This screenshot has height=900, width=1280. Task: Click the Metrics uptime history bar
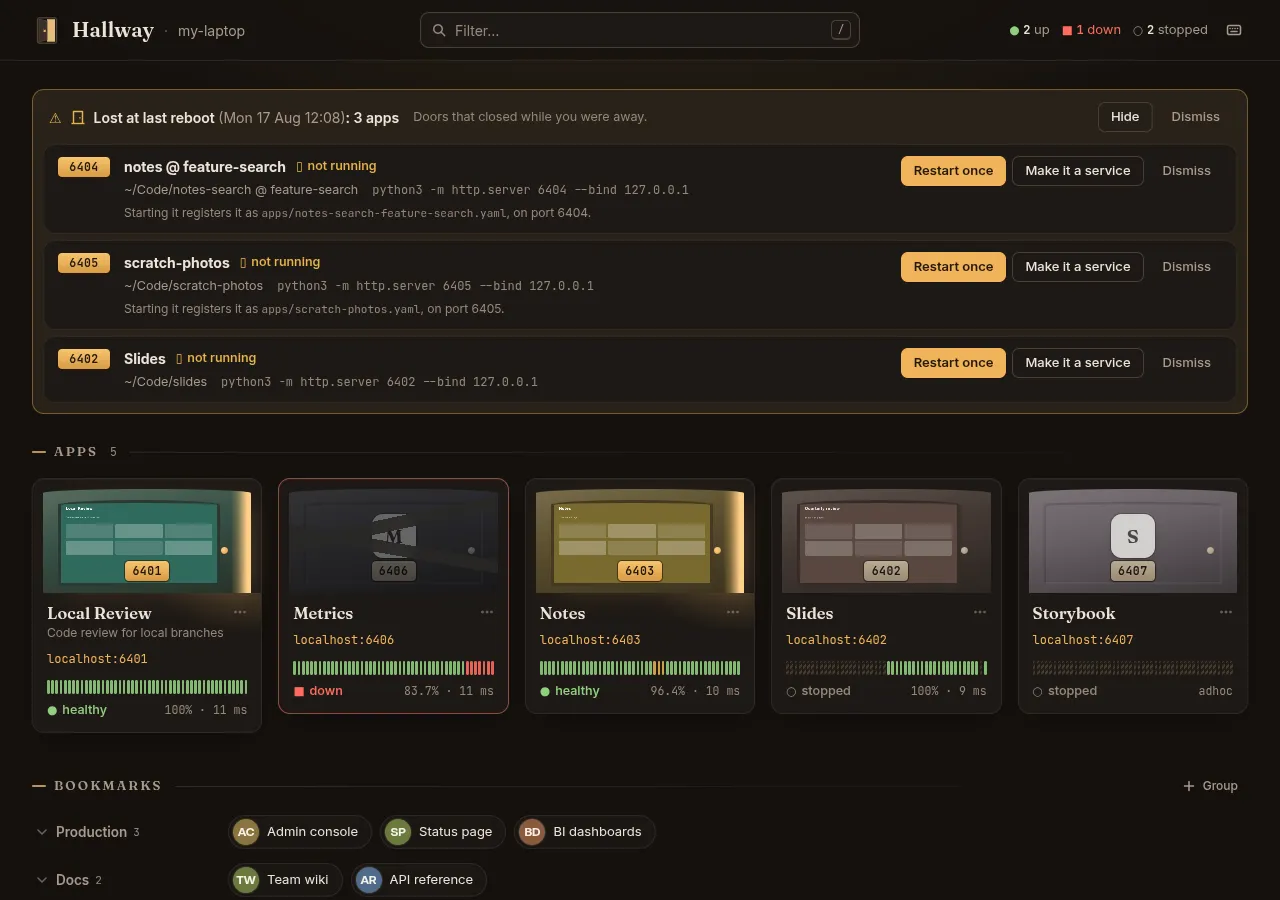pyautogui.click(x=394, y=668)
